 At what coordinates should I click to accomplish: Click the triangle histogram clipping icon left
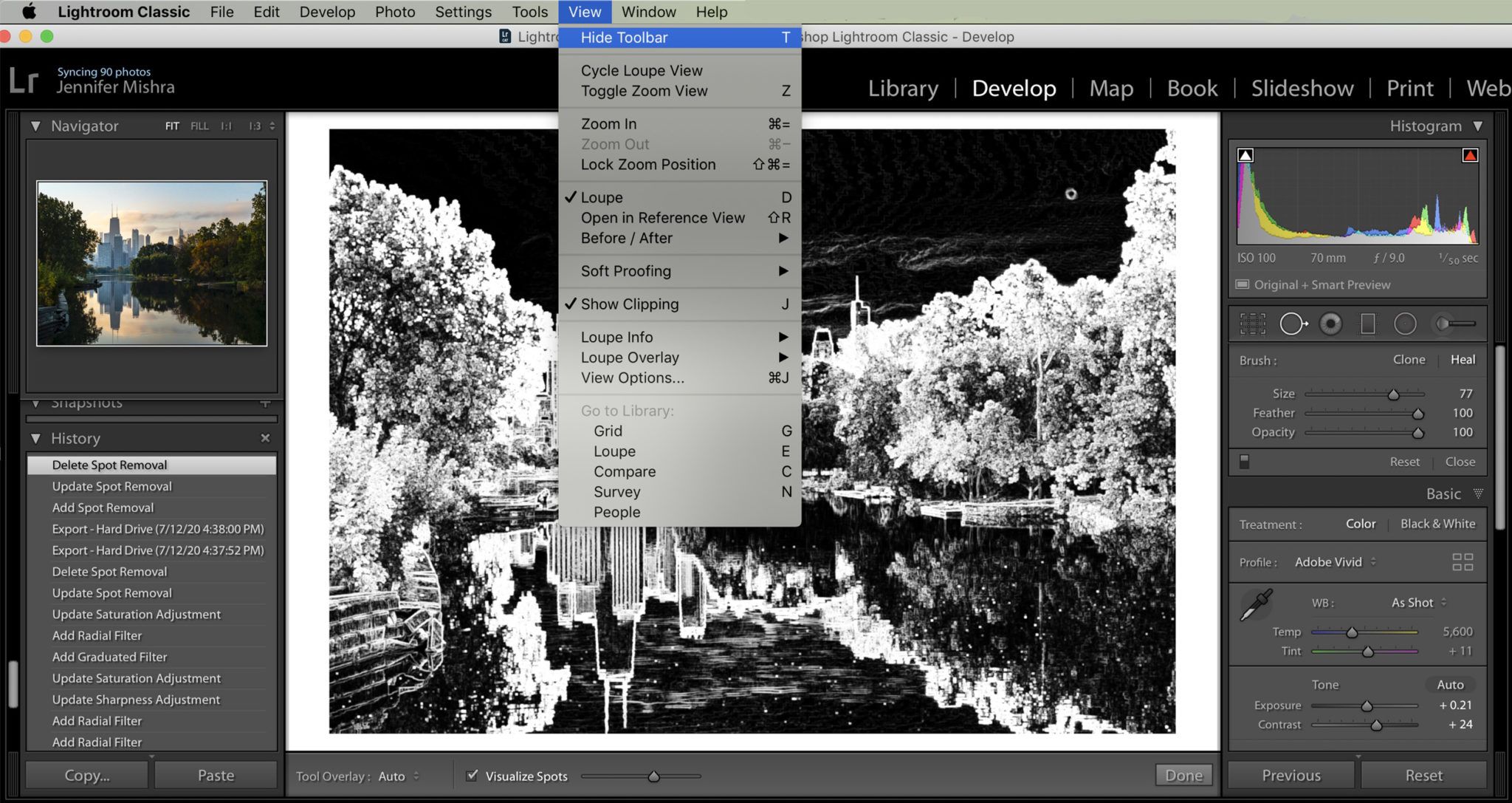[x=1246, y=154]
